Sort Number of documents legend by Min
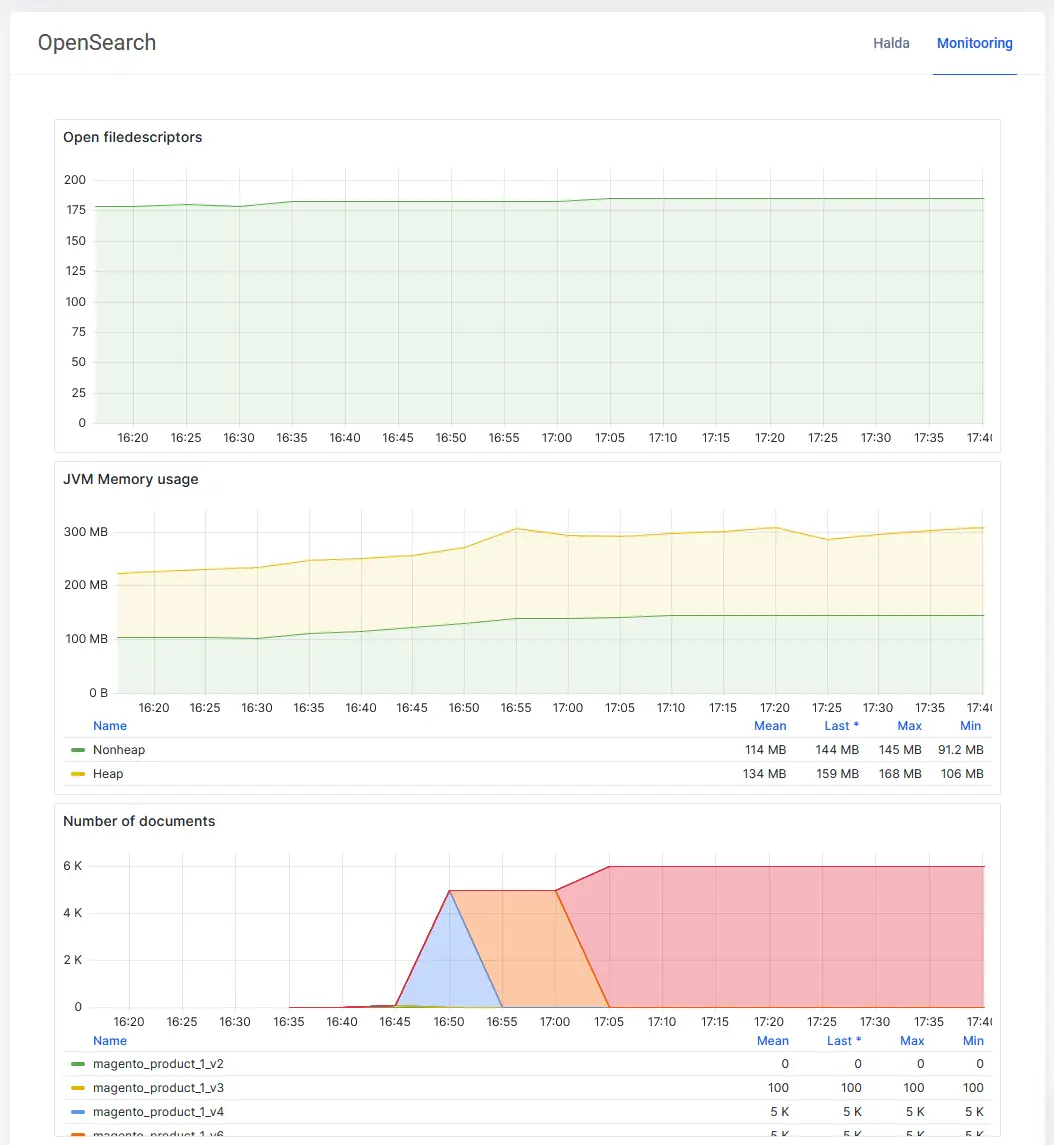The height and width of the screenshot is (1145, 1054). 972,1041
